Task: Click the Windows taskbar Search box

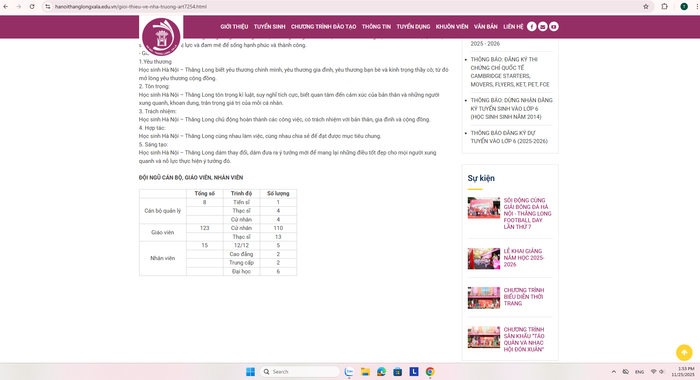Action: pos(300,372)
